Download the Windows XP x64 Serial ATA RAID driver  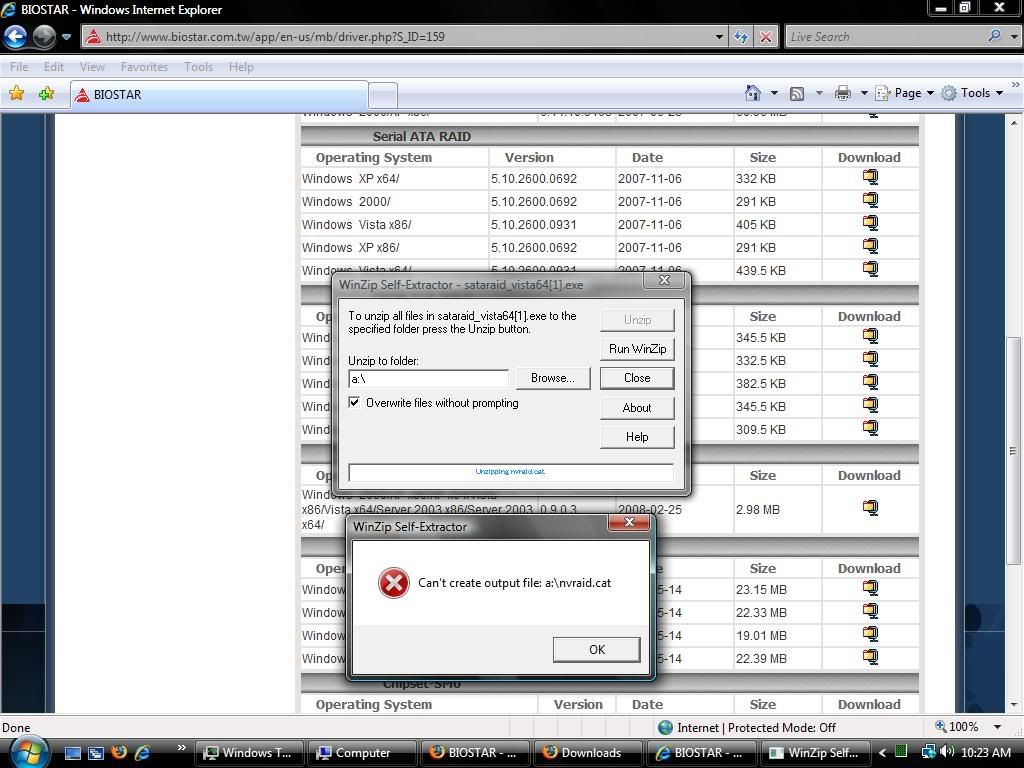pos(870,178)
